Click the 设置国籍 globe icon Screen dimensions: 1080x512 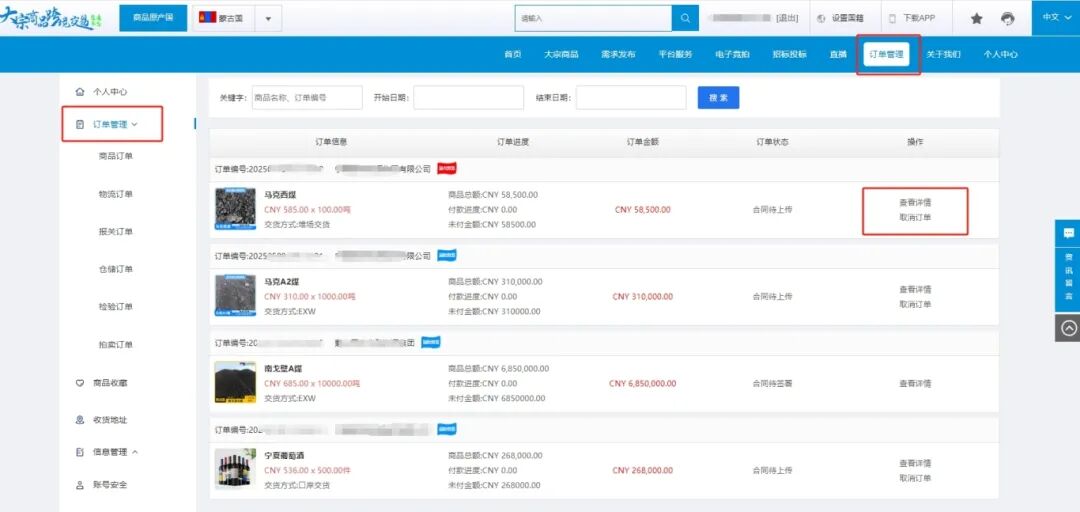click(x=821, y=18)
